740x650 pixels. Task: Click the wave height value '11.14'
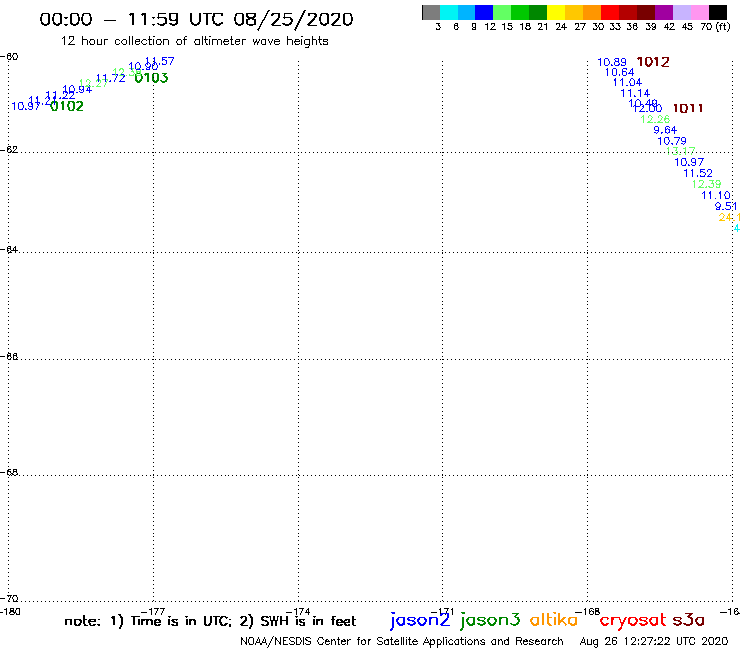click(x=635, y=93)
